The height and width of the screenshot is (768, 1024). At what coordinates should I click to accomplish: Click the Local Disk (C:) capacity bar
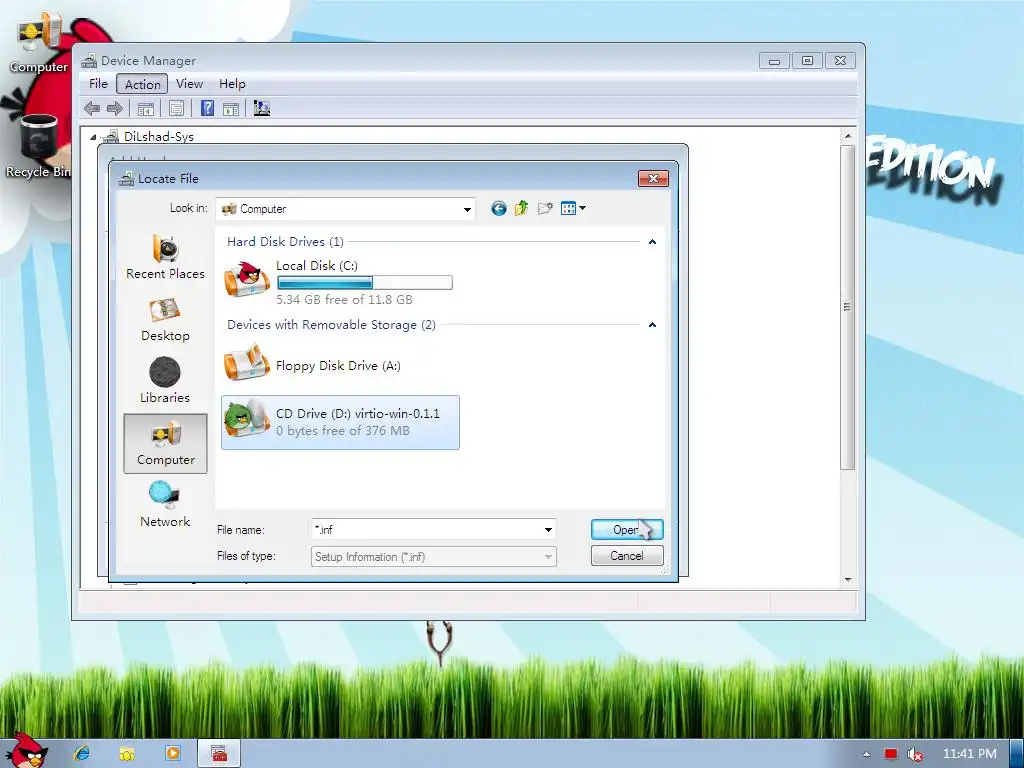click(x=364, y=283)
